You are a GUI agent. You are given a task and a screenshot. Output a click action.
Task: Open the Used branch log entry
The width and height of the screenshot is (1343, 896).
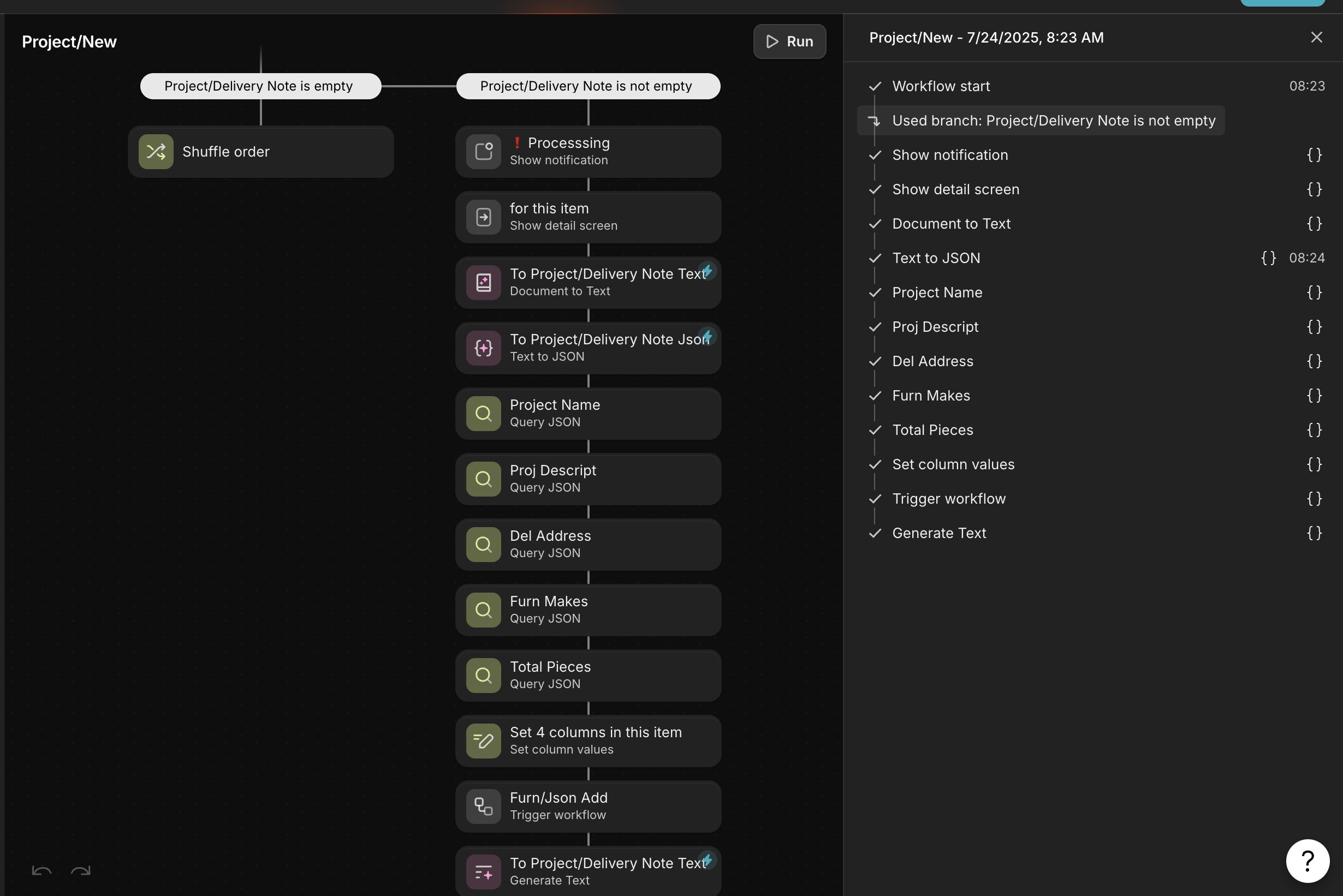1040,121
